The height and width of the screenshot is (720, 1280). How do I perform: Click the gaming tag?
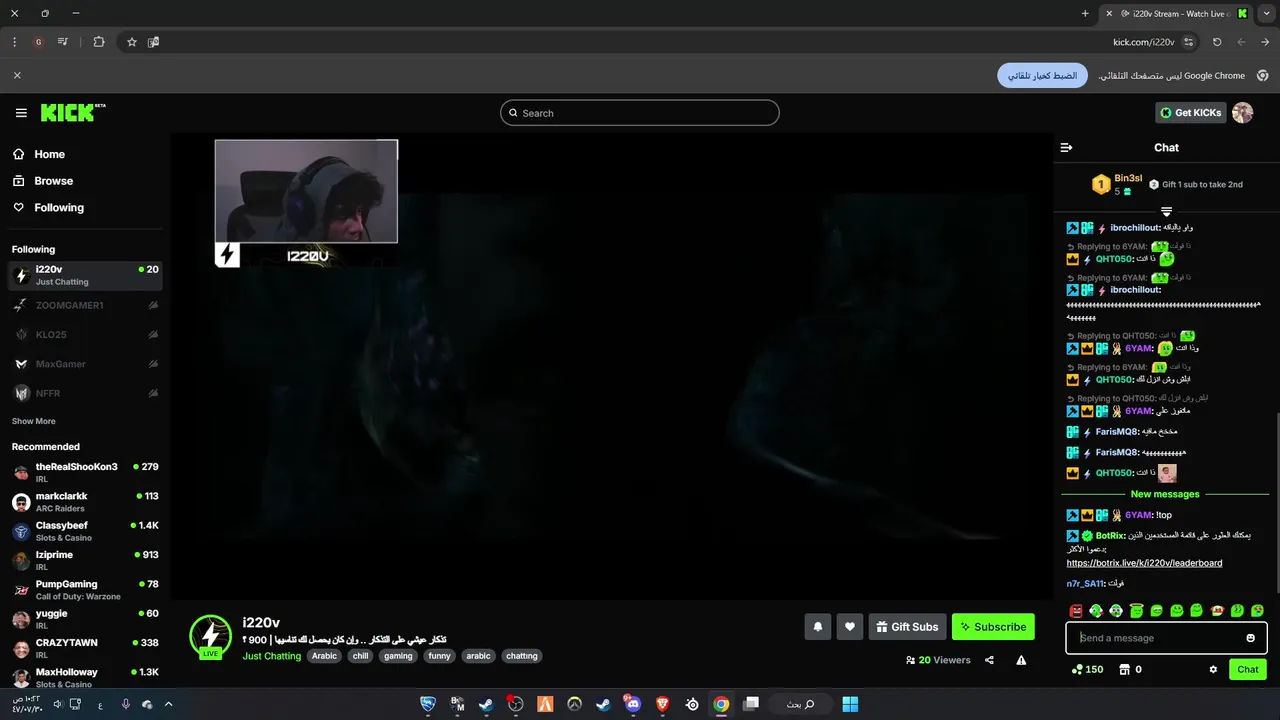pos(398,656)
